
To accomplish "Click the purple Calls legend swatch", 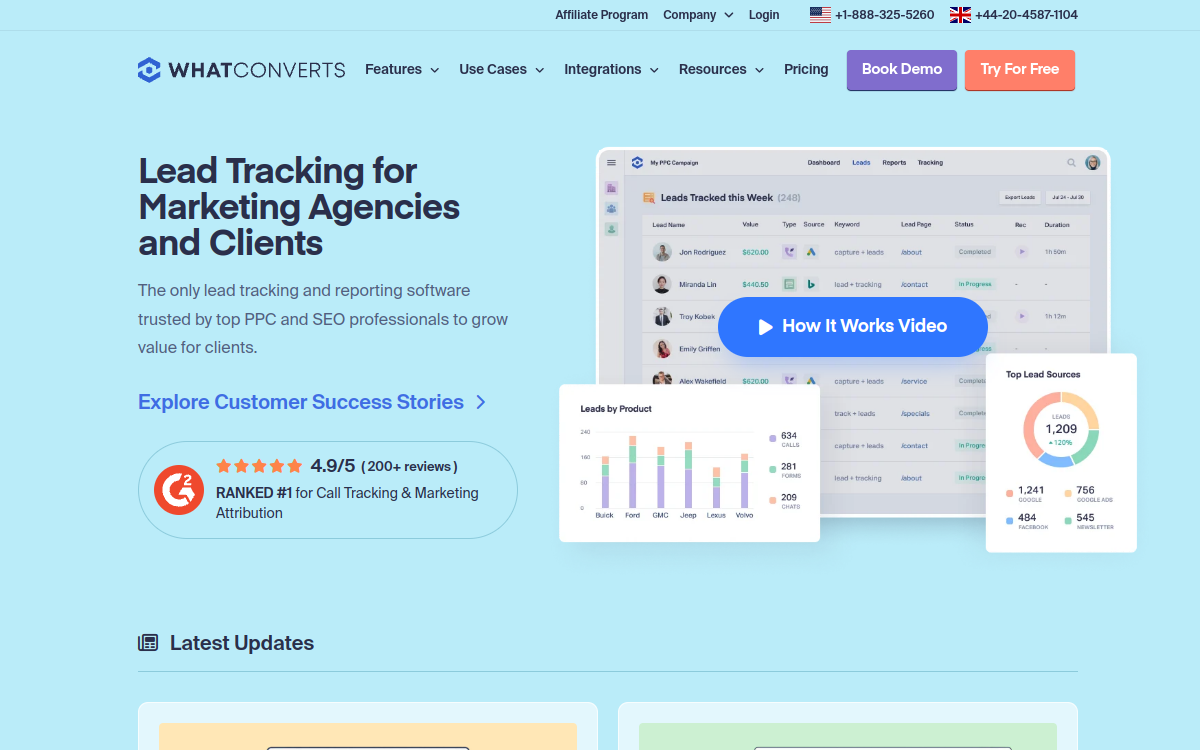I will point(773,438).
